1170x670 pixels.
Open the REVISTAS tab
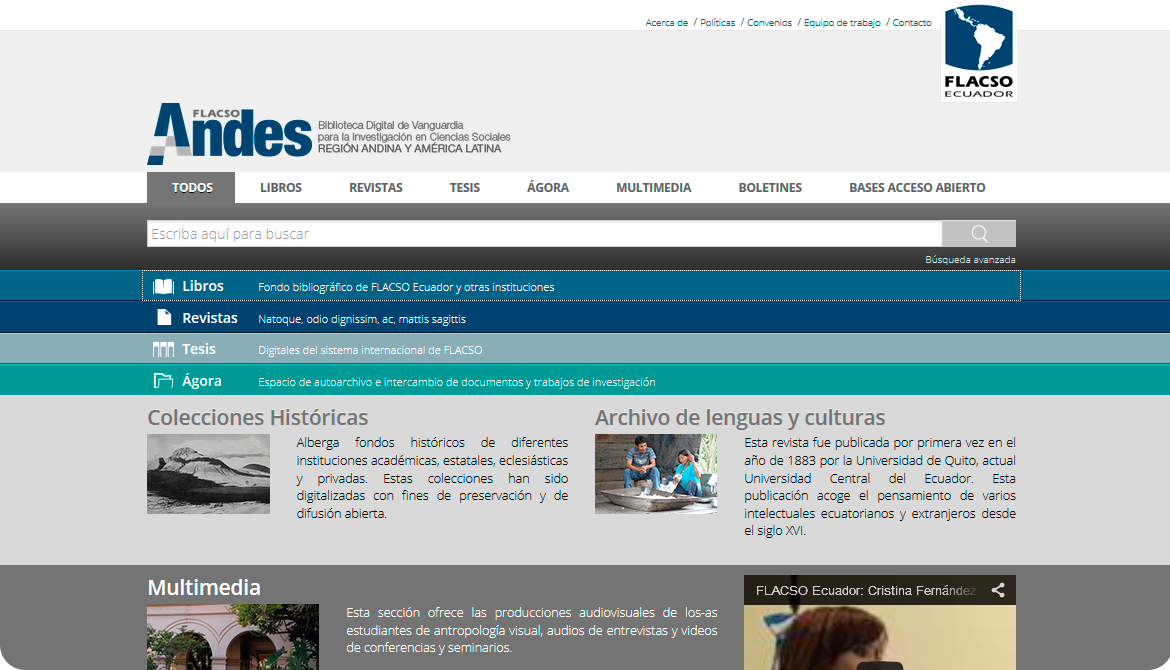pyautogui.click(x=375, y=187)
